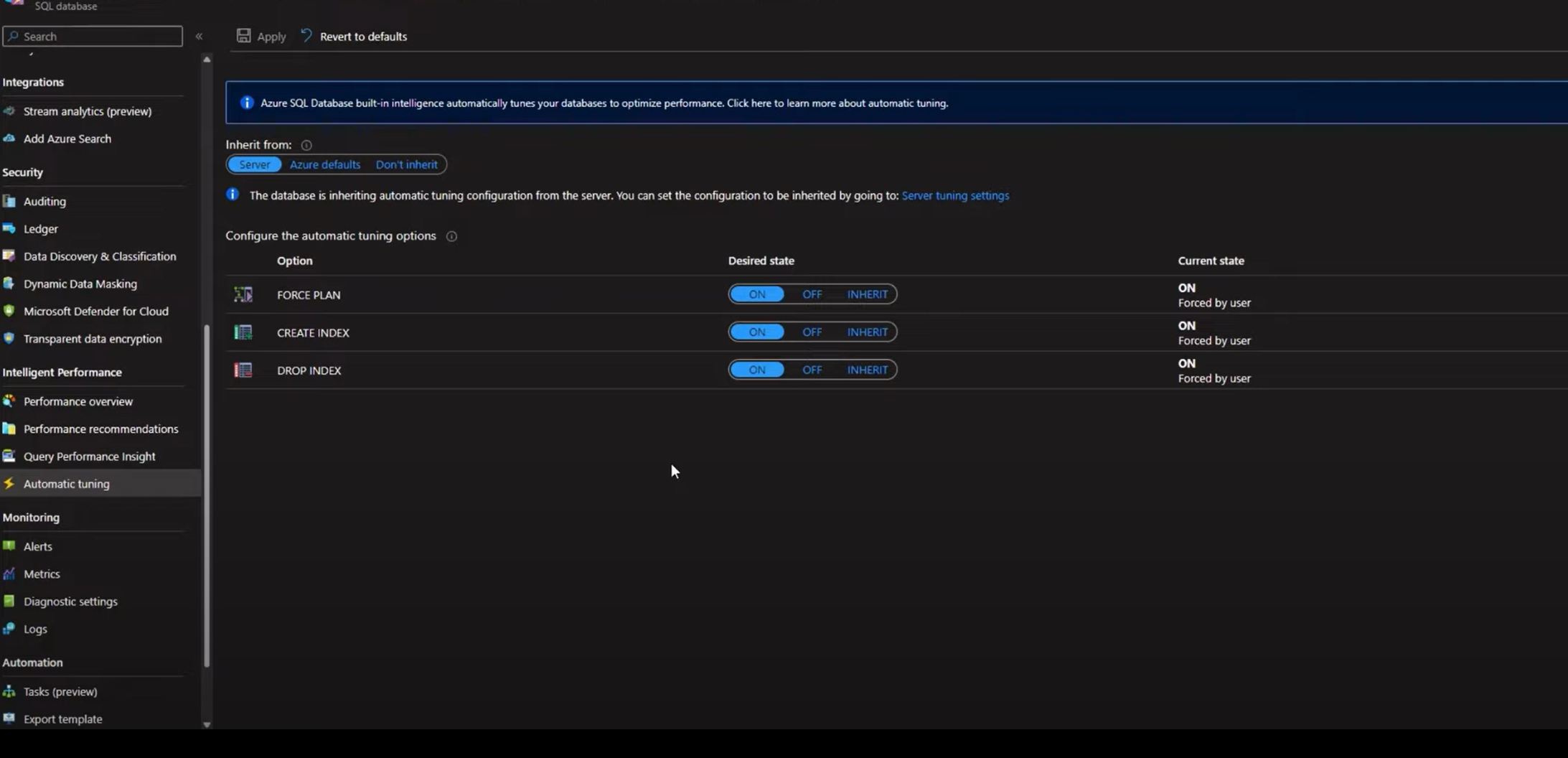Click the search magnifier icon
The image size is (1568, 758).
click(x=13, y=36)
